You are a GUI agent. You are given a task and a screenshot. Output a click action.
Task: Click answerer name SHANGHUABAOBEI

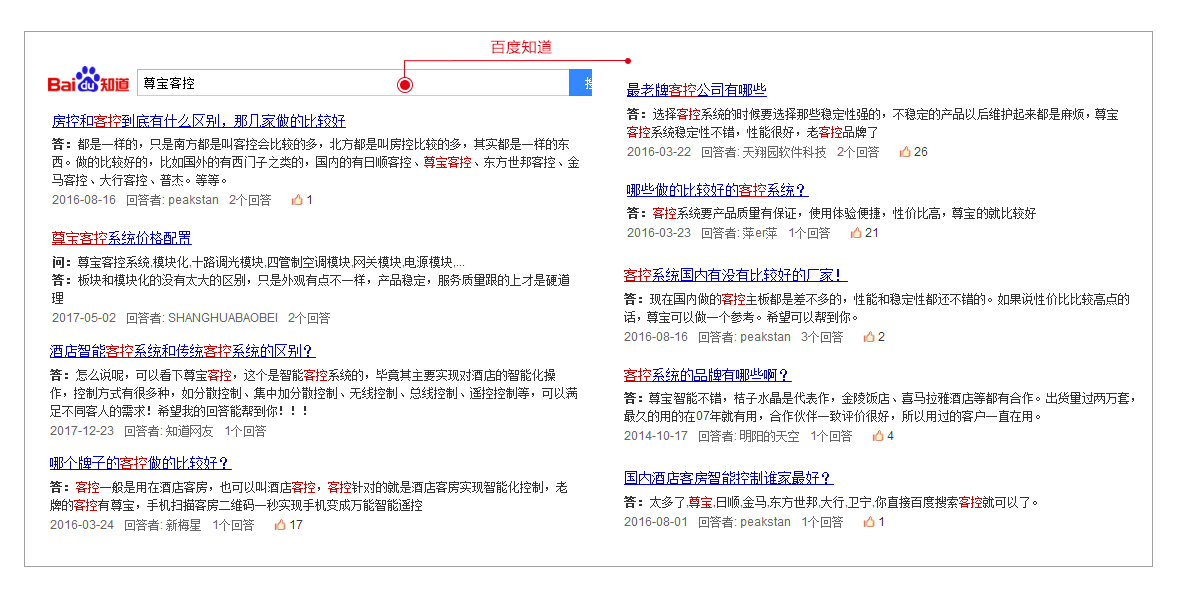223,318
